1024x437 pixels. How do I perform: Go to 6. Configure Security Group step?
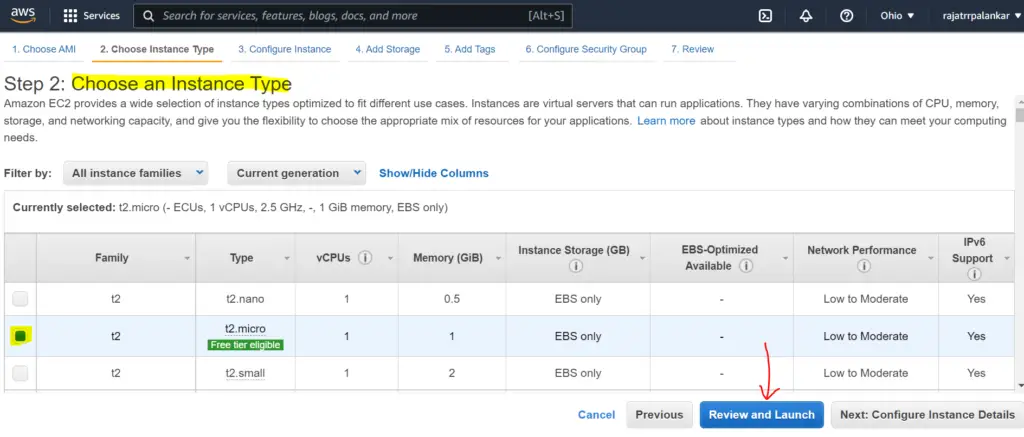586,49
